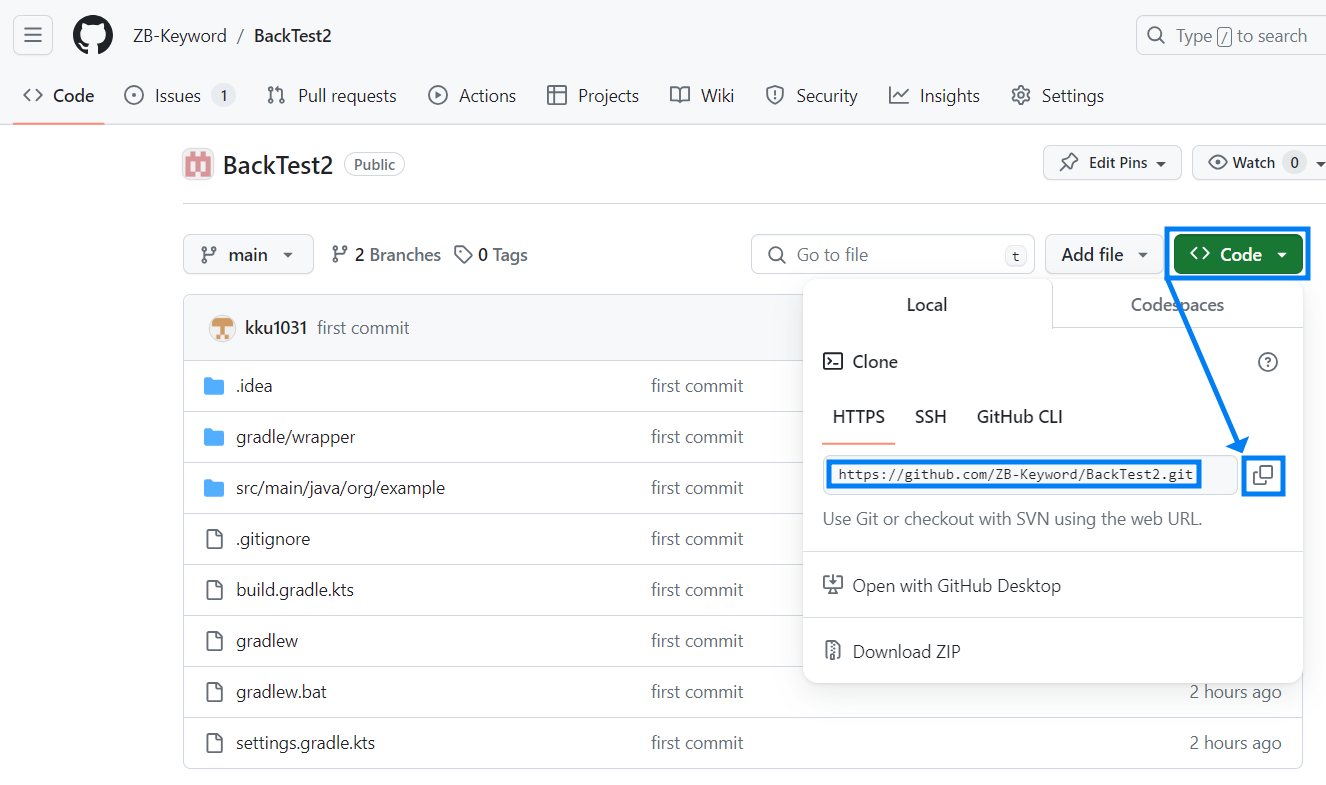This screenshot has height=785, width=1326.
Task: Click the .idea folder icon
Action: [214, 386]
